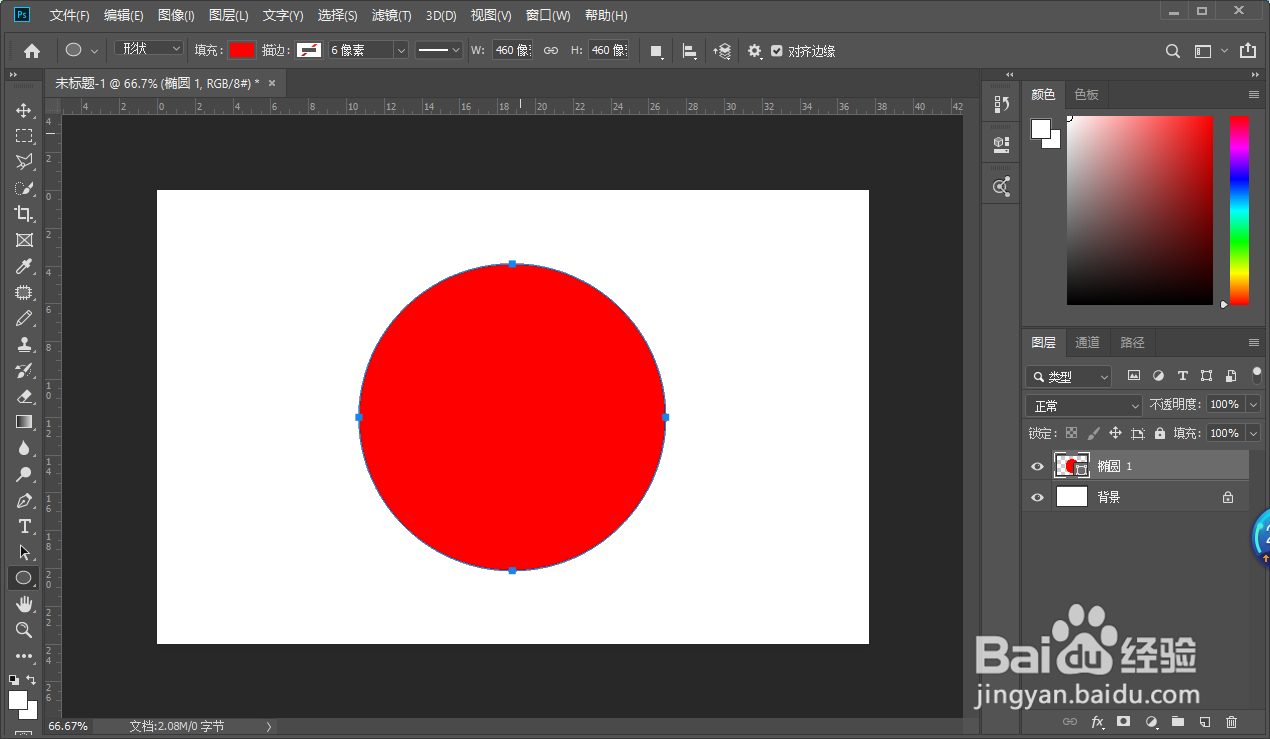Open the 文件(F) menu
The image size is (1270, 739).
tap(70, 16)
